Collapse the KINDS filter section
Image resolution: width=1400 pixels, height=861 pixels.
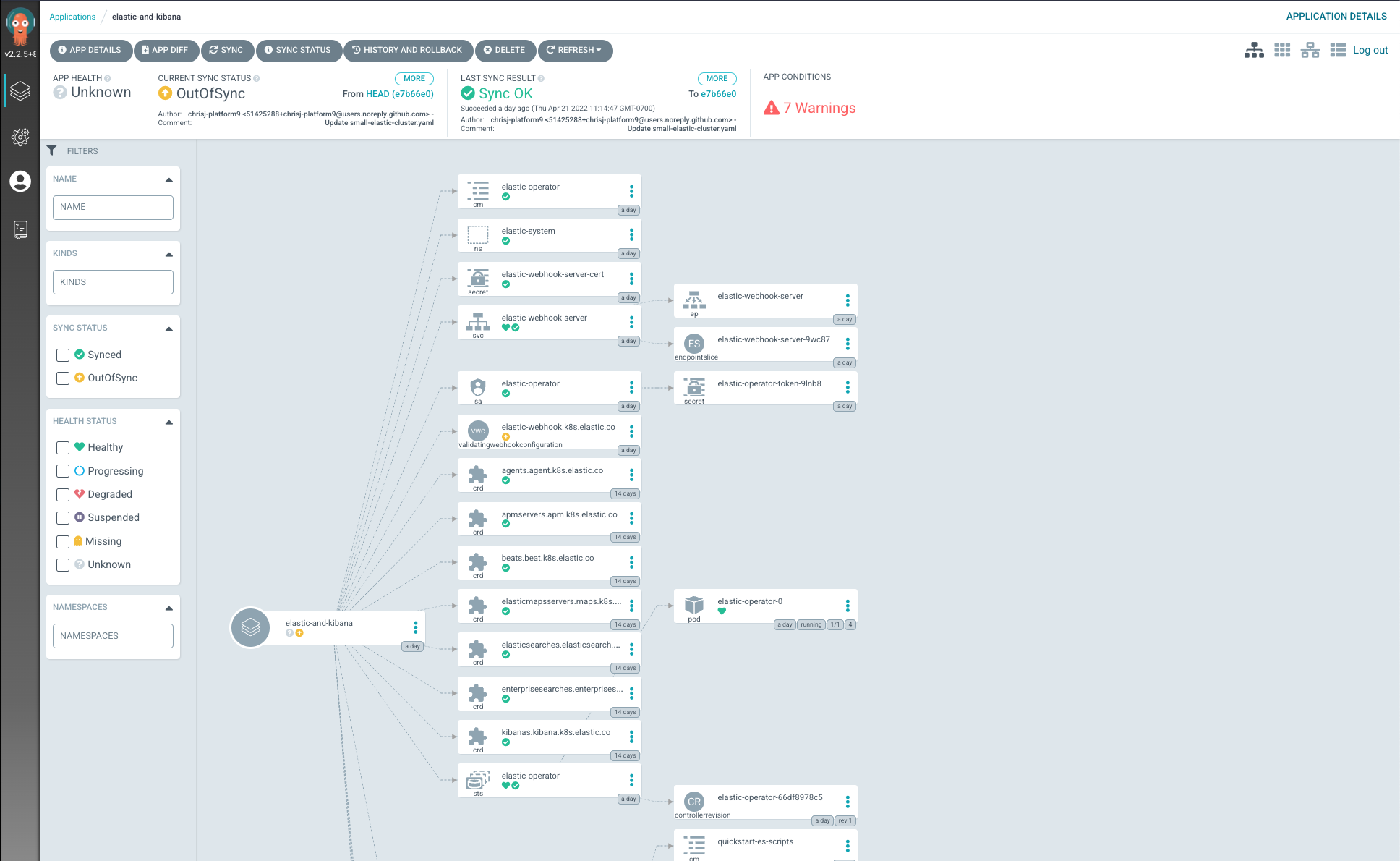(169, 255)
